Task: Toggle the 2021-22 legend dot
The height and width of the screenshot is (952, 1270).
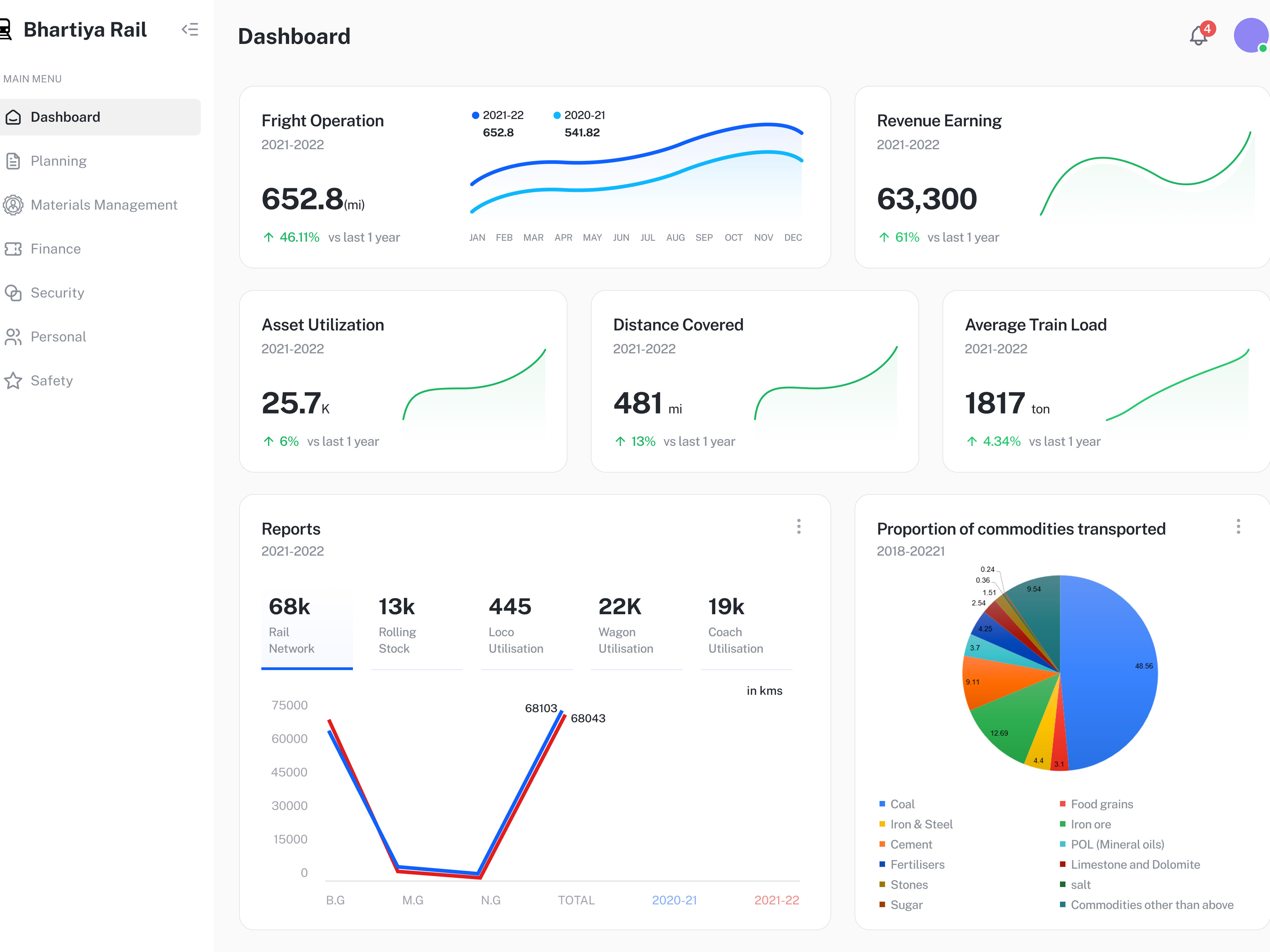Action: coord(475,115)
